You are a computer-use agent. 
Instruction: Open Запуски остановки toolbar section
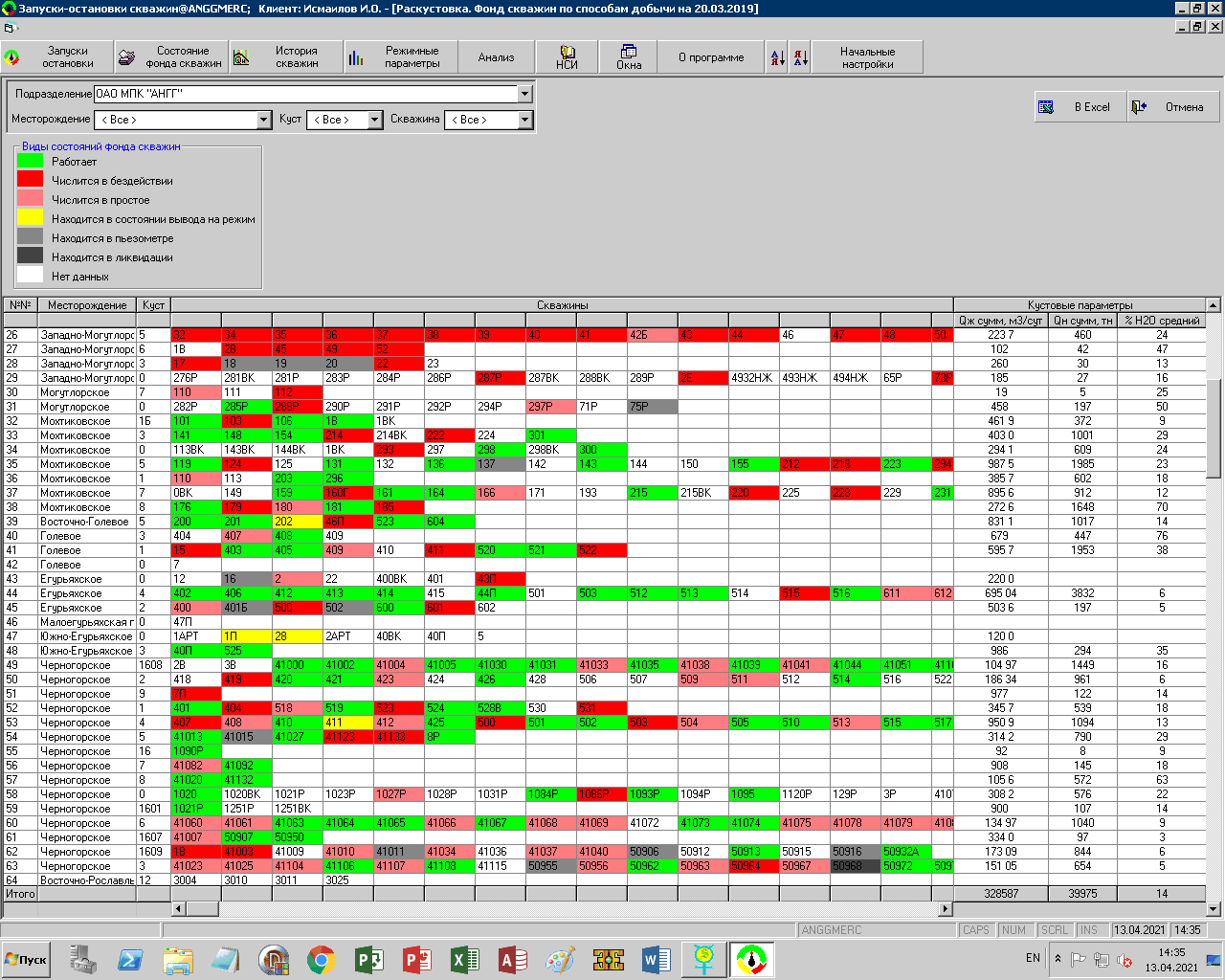pyautogui.click(x=57, y=57)
